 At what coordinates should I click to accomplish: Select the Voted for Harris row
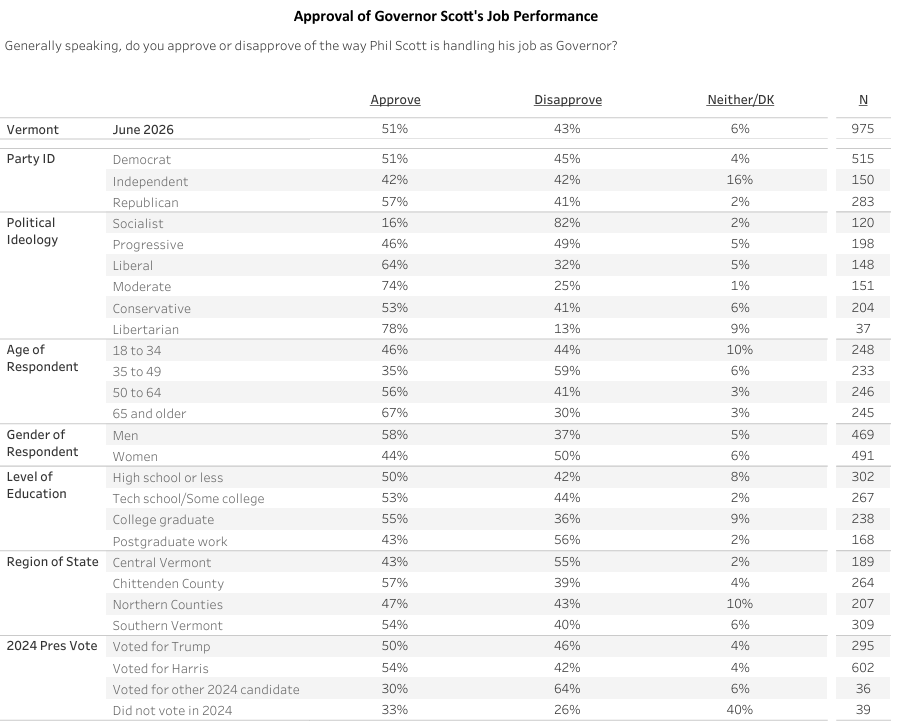[445, 668]
